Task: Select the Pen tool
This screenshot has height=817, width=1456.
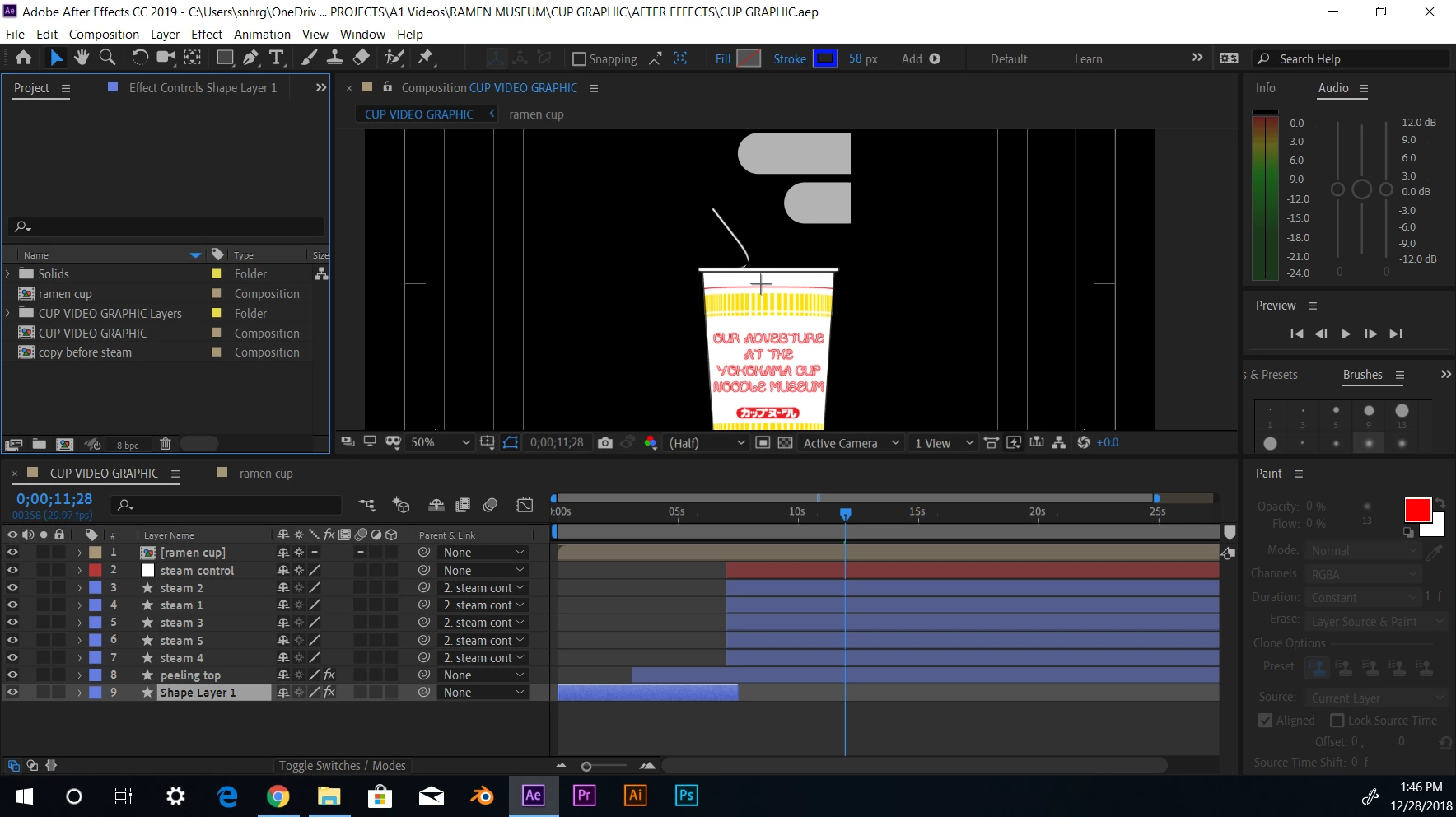Action: (x=250, y=58)
